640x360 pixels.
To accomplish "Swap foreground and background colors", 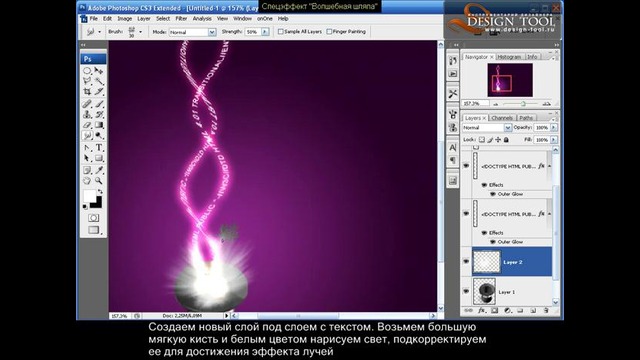I will pos(100,191).
